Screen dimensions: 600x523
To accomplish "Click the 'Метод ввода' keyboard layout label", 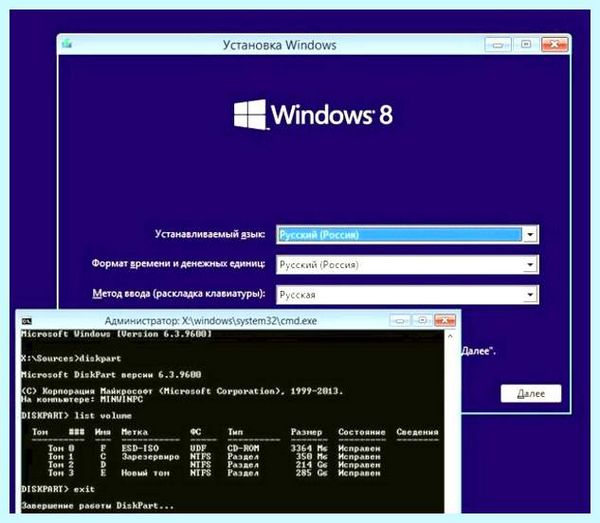I will pyautogui.click(x=179, y=293).
